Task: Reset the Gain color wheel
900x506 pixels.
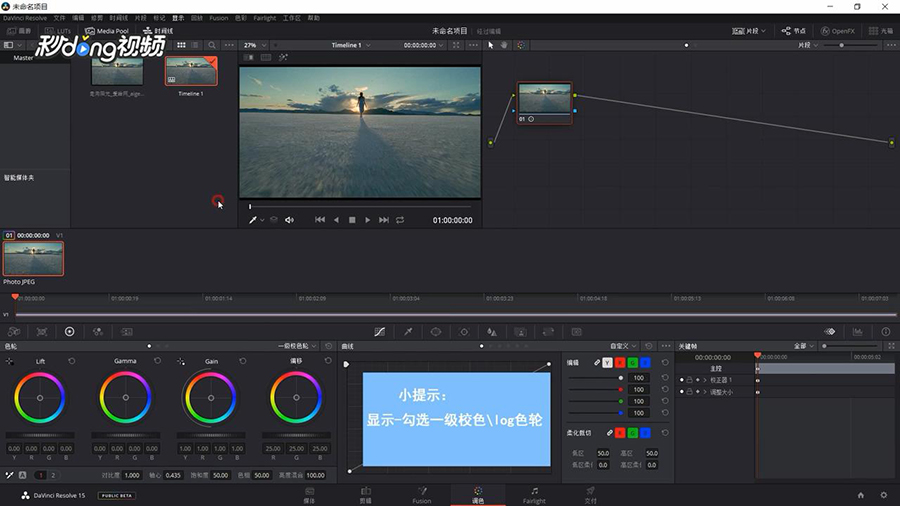Action: [243, 361]
